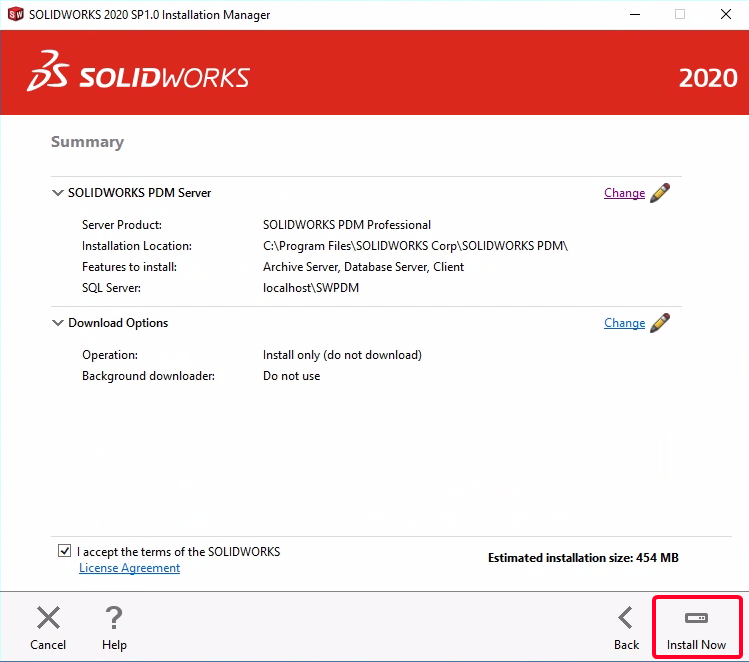
Task: Select the 'localhost\SWPDM' SQL Server value
Action: coord(311,288)
